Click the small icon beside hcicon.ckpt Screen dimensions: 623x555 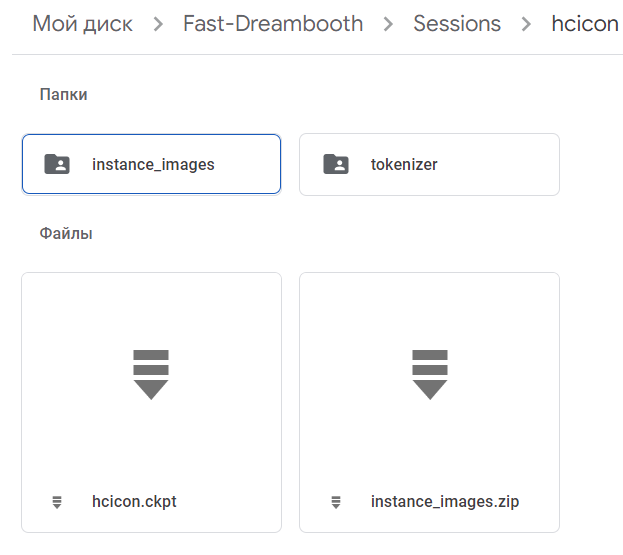(x=57, y=502)
